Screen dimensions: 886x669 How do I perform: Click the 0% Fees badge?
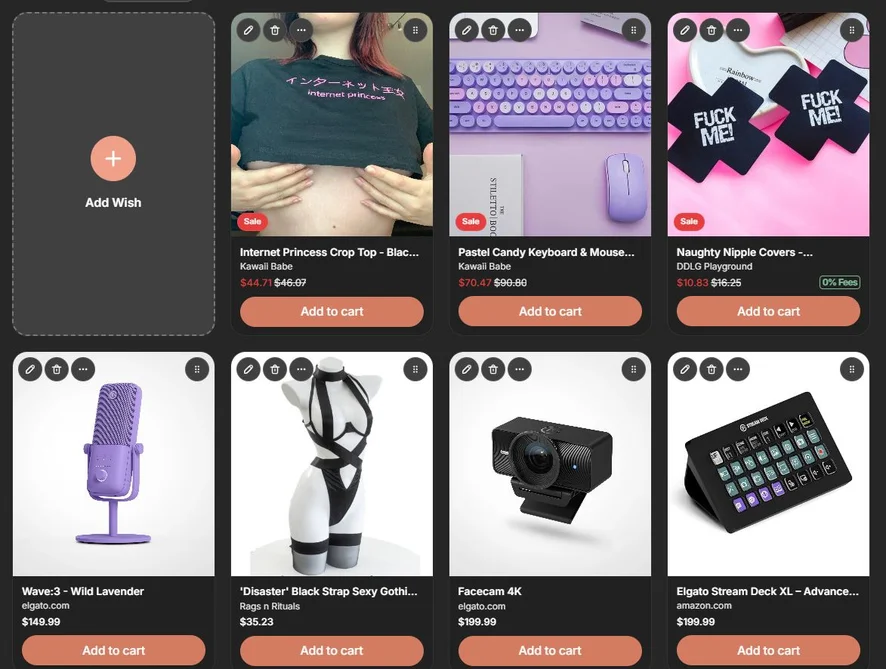click(x=840, y=282)
